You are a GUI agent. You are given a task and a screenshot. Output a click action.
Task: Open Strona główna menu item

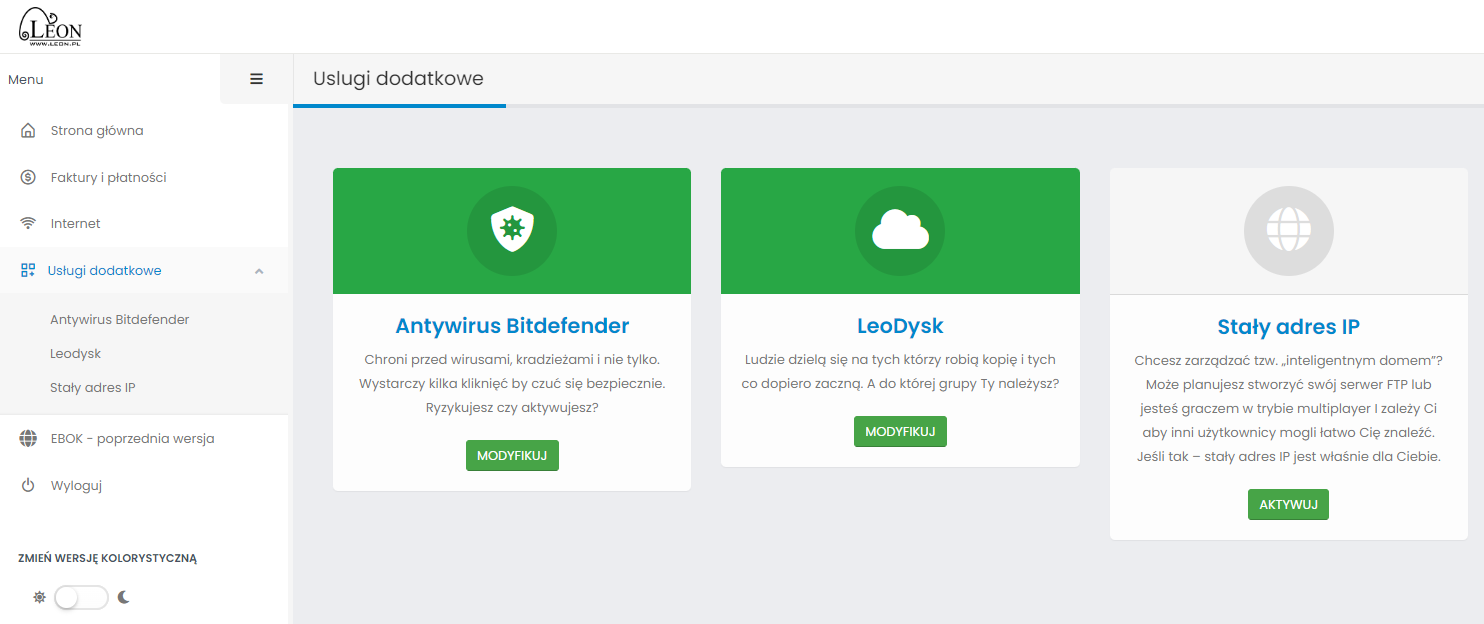pos(144,130)
